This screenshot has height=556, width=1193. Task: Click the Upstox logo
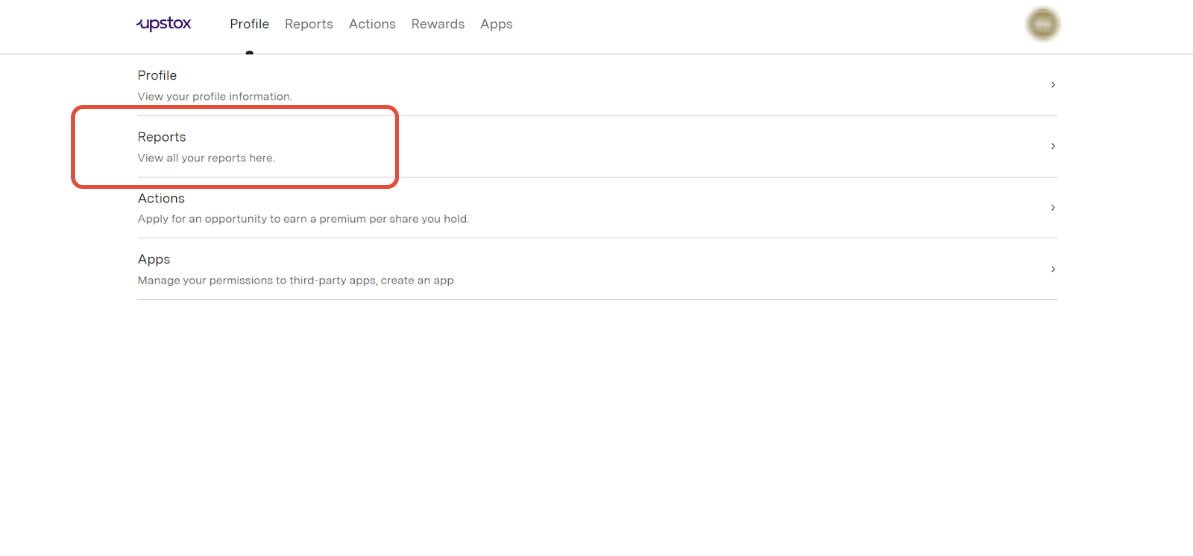(x=163, y=24)
